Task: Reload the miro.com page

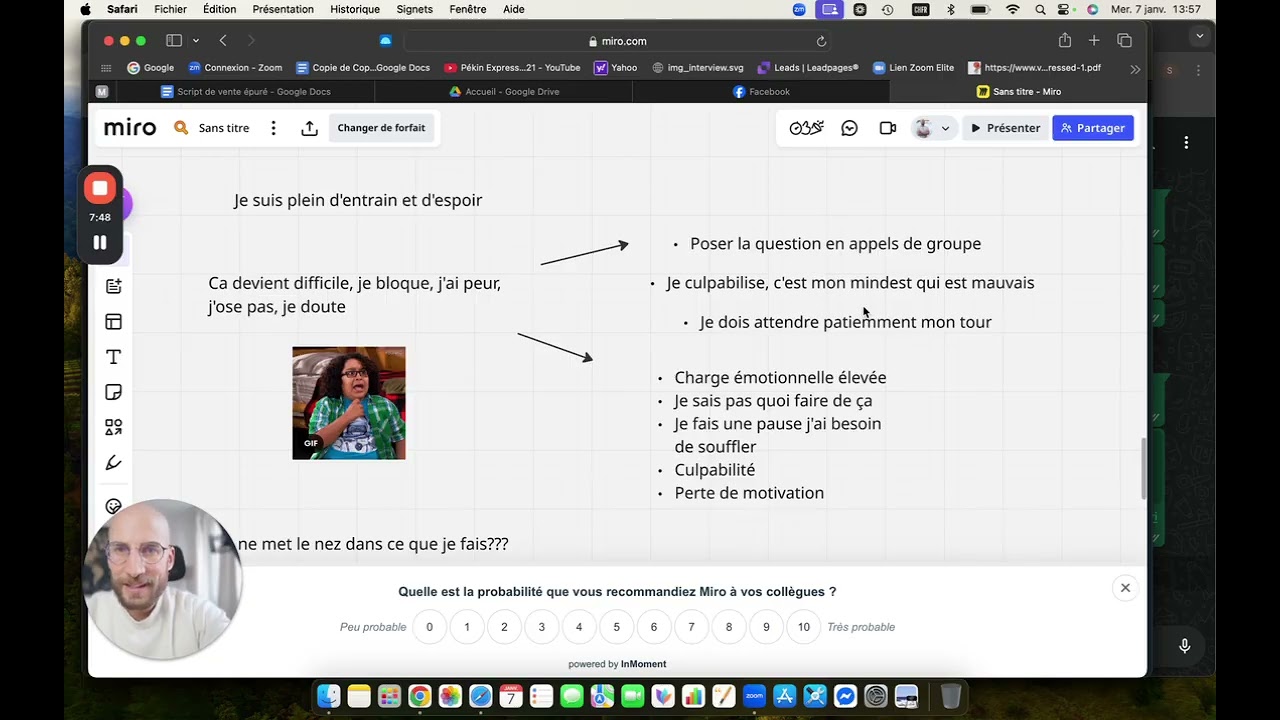Action: click(x=821, y=41)
